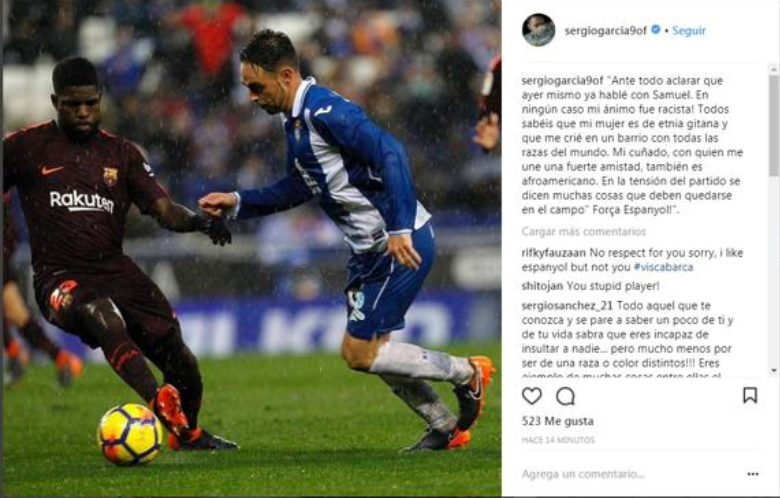This screenshot has width=780, height=498.
Task: Click the football match photo
Action: pos(252,248)
